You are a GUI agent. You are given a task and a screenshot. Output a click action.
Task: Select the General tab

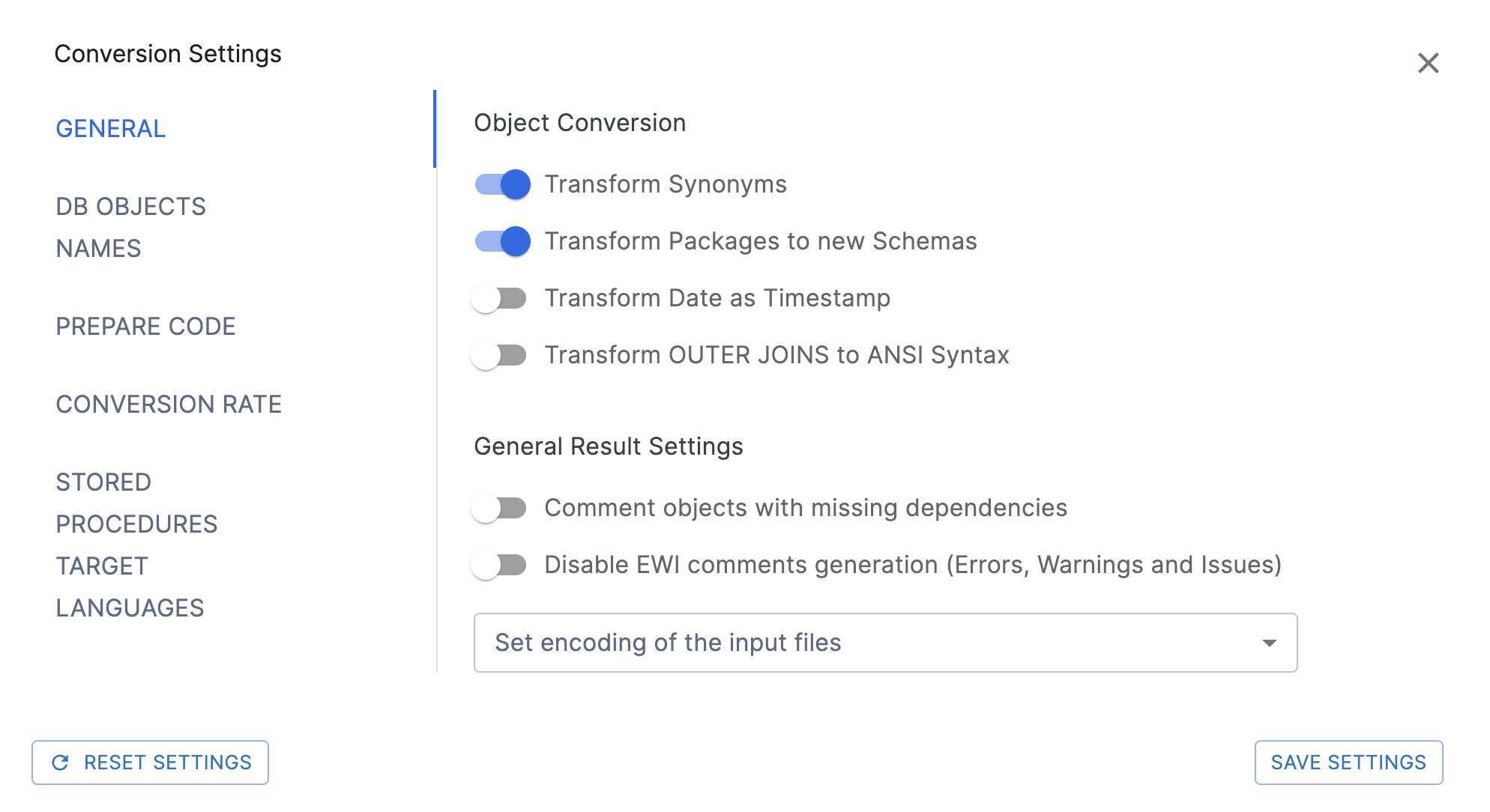(111, 129)
